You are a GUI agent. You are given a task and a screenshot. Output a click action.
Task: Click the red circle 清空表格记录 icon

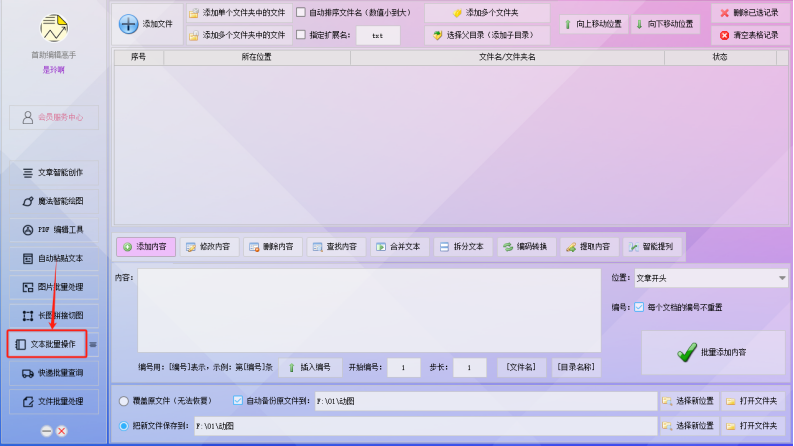coord(725,35)
